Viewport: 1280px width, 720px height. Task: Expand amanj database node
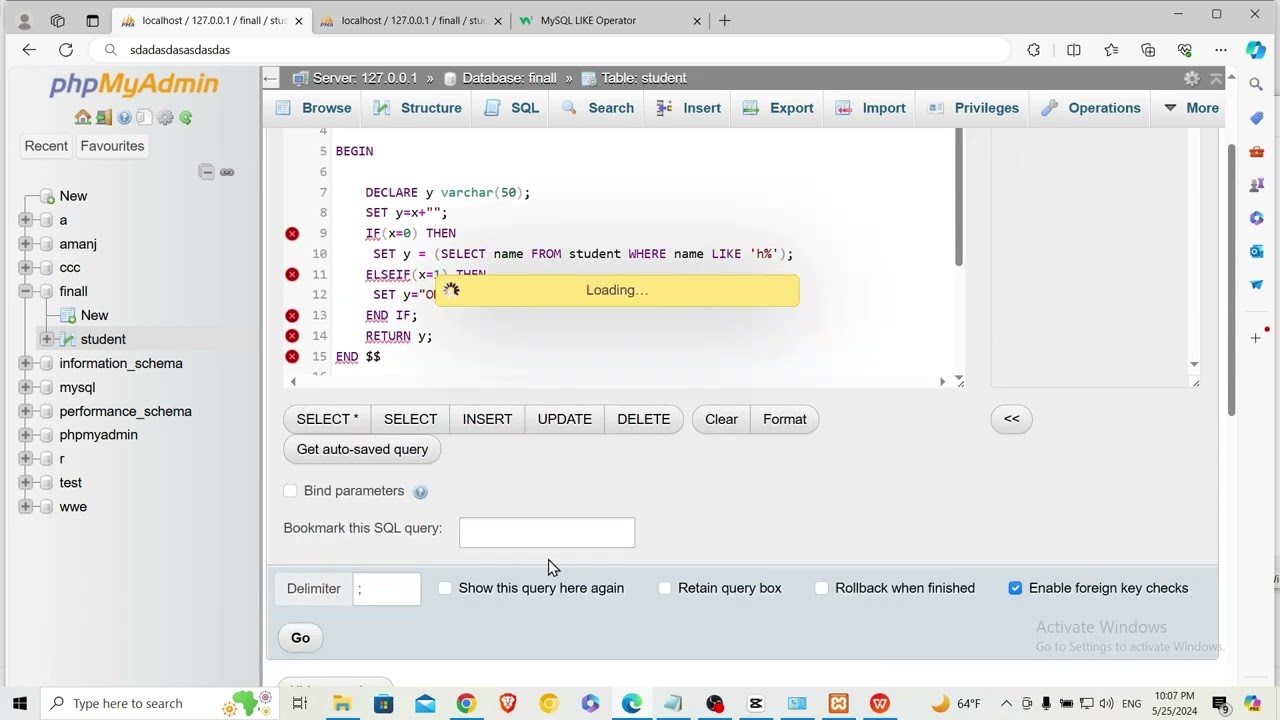coord(25,244)
